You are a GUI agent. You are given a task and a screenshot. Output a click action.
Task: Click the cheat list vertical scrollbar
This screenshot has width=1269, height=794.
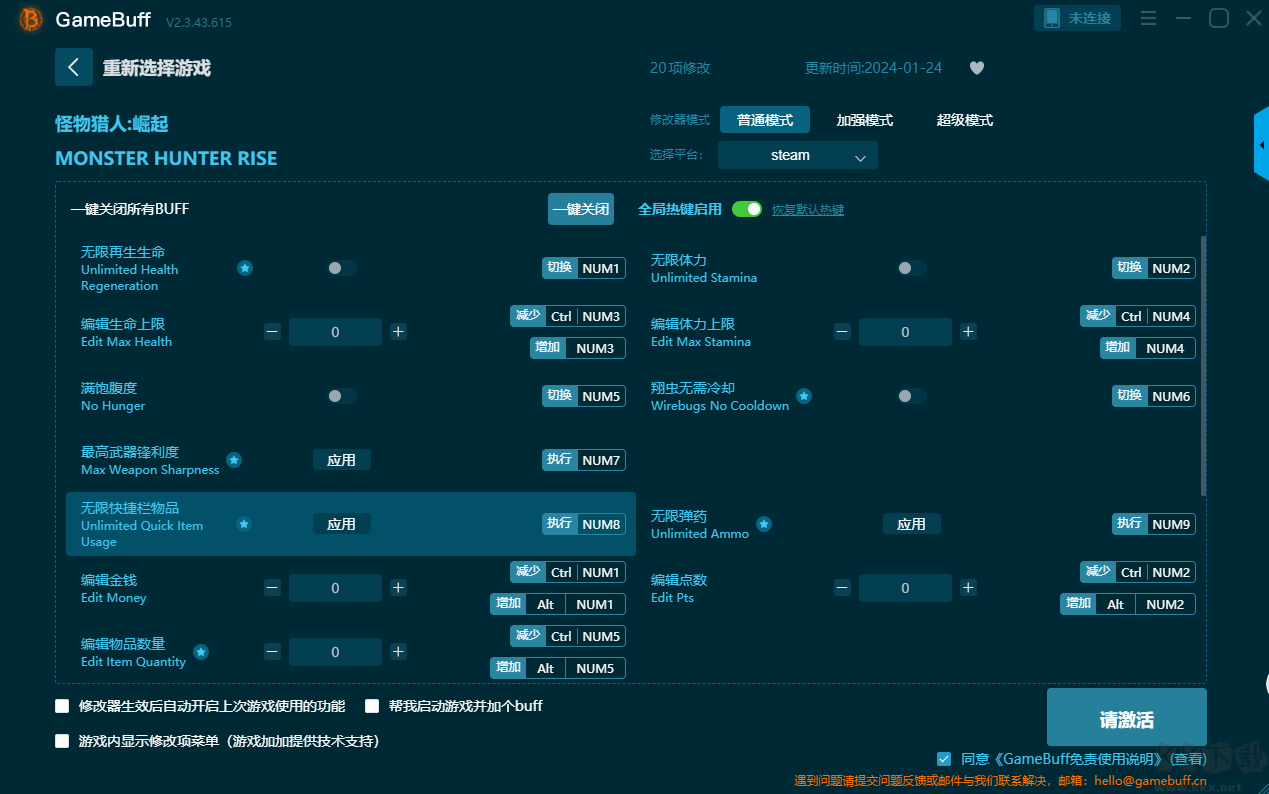click(x=1203, y=365)
